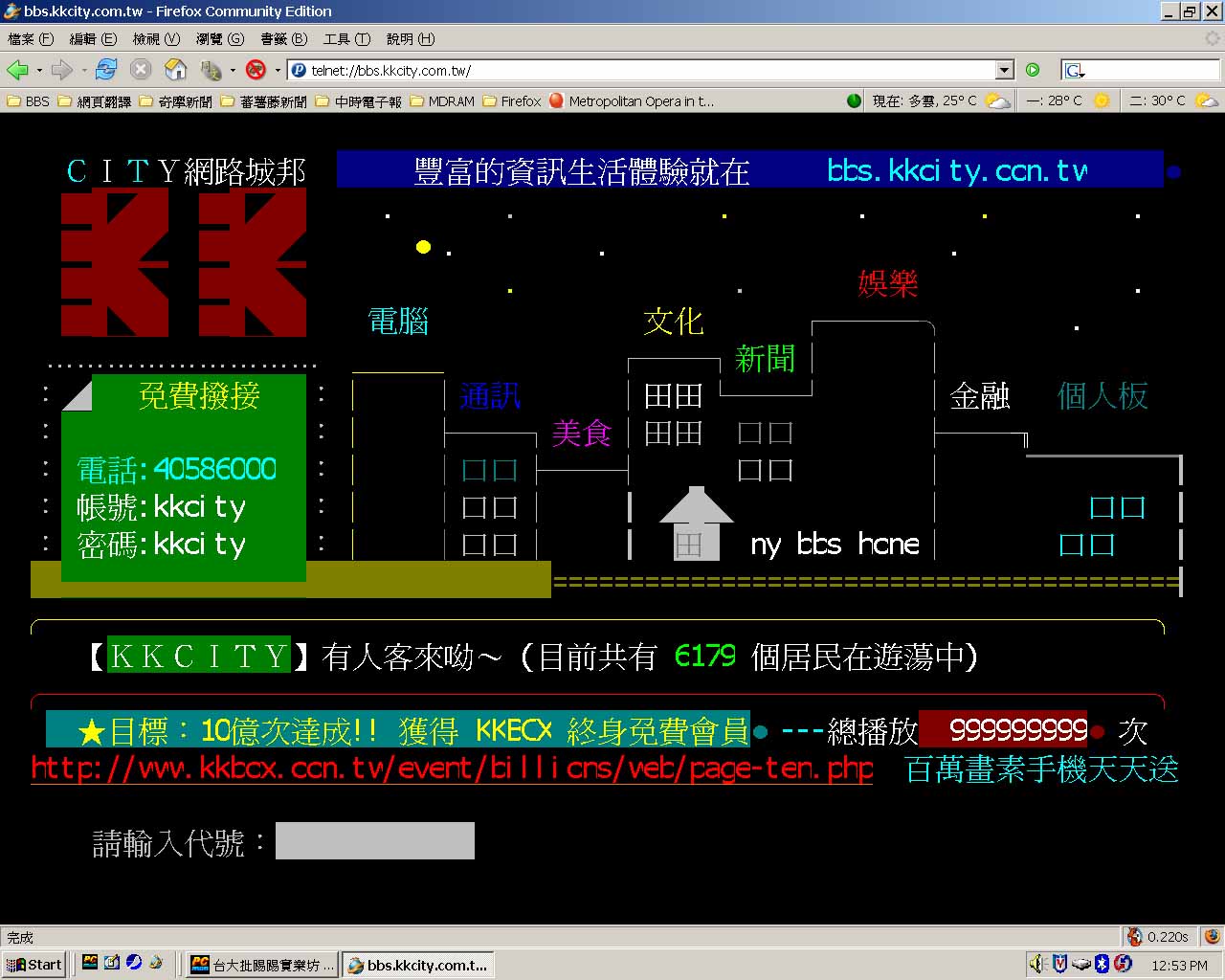Open the 書籤 (B) menu

point(284,39)
